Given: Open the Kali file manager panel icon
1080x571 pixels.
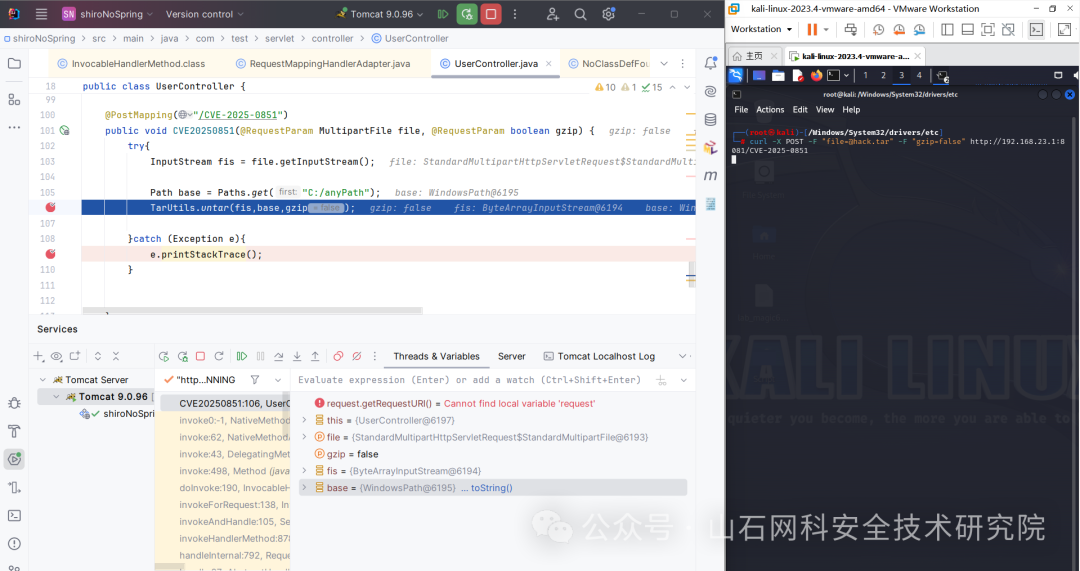Looking at the screenshot, I should tap(778, 75).
